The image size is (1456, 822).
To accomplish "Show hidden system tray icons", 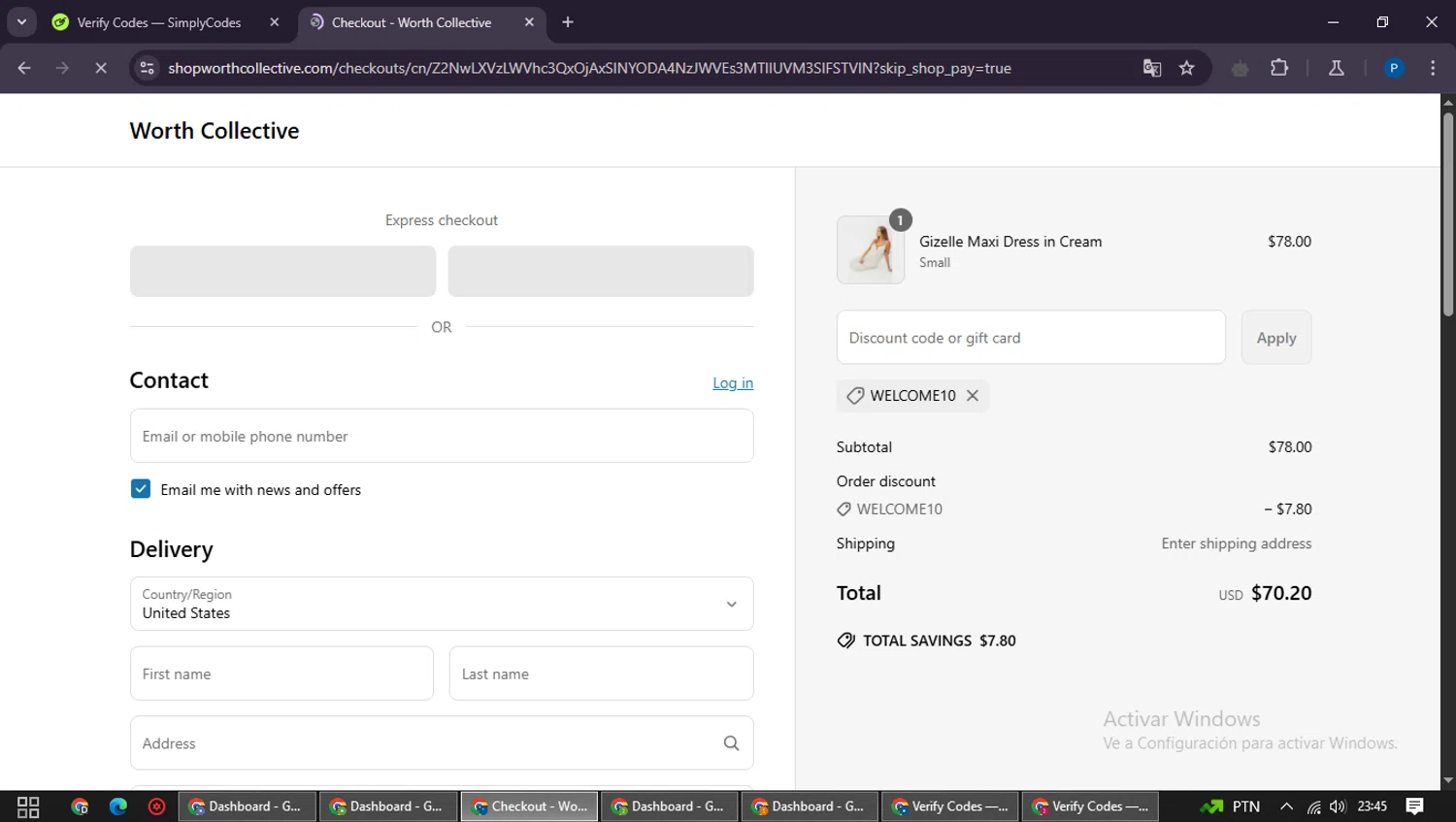I will (x=1286, y=806).
